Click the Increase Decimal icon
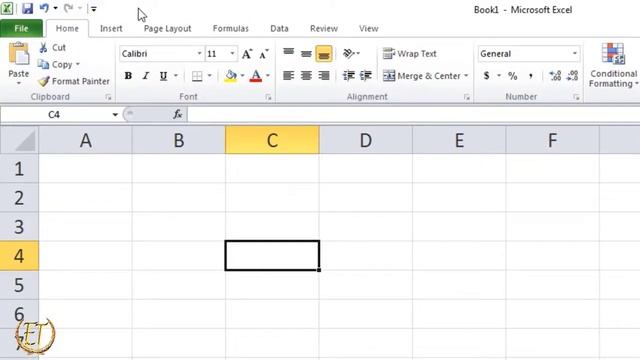 555,76
